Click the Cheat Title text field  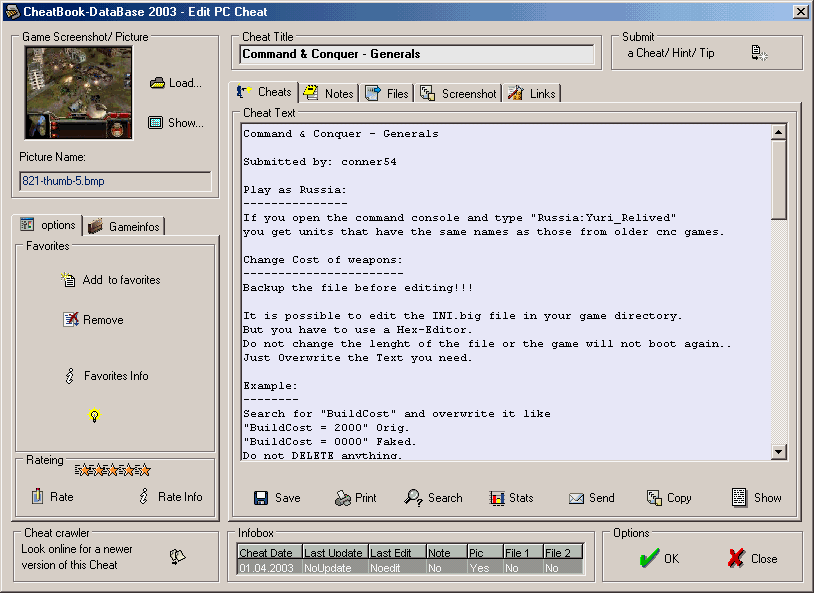418,54
